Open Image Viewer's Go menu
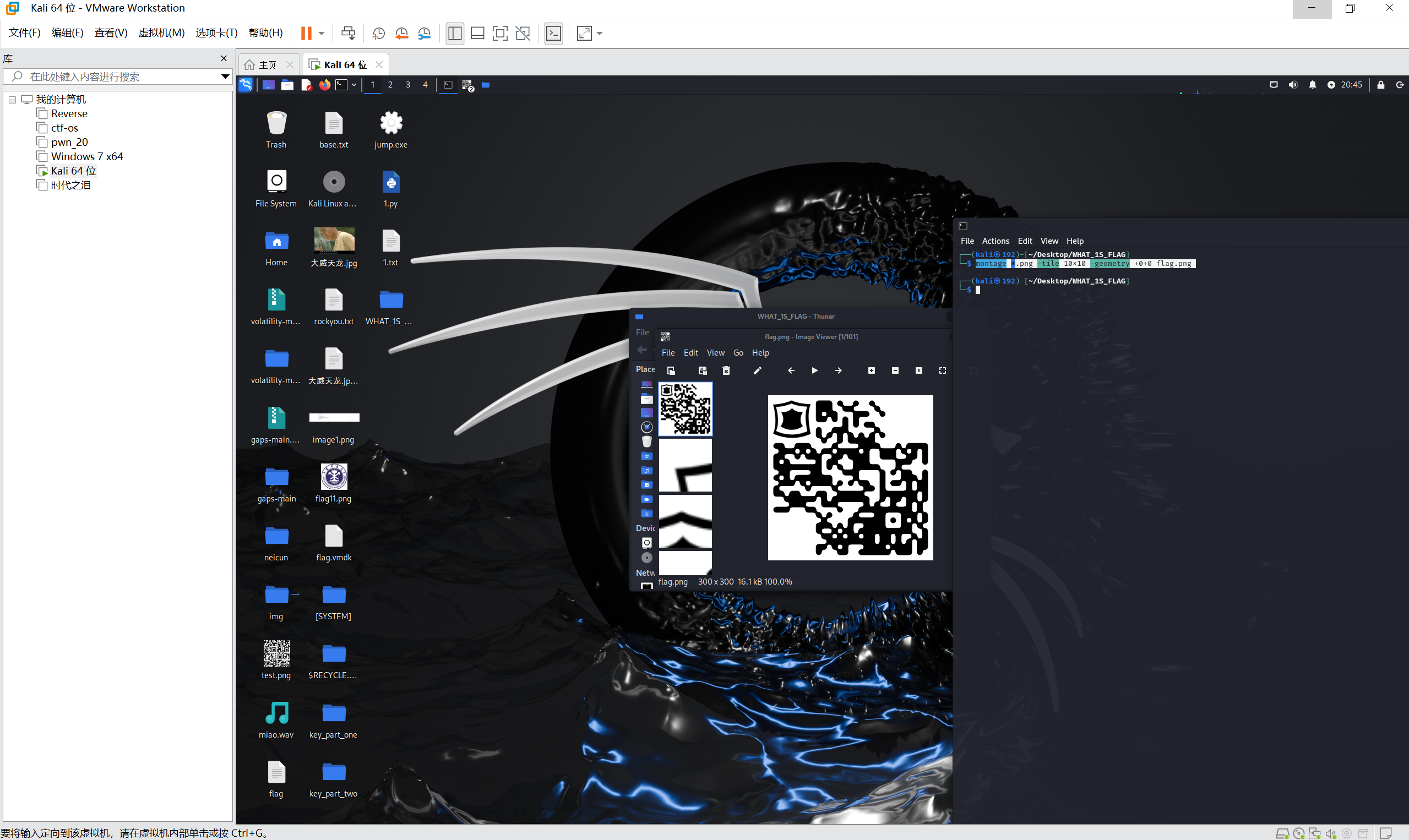Screen dimensions: 1409x840 pos(738,353)
